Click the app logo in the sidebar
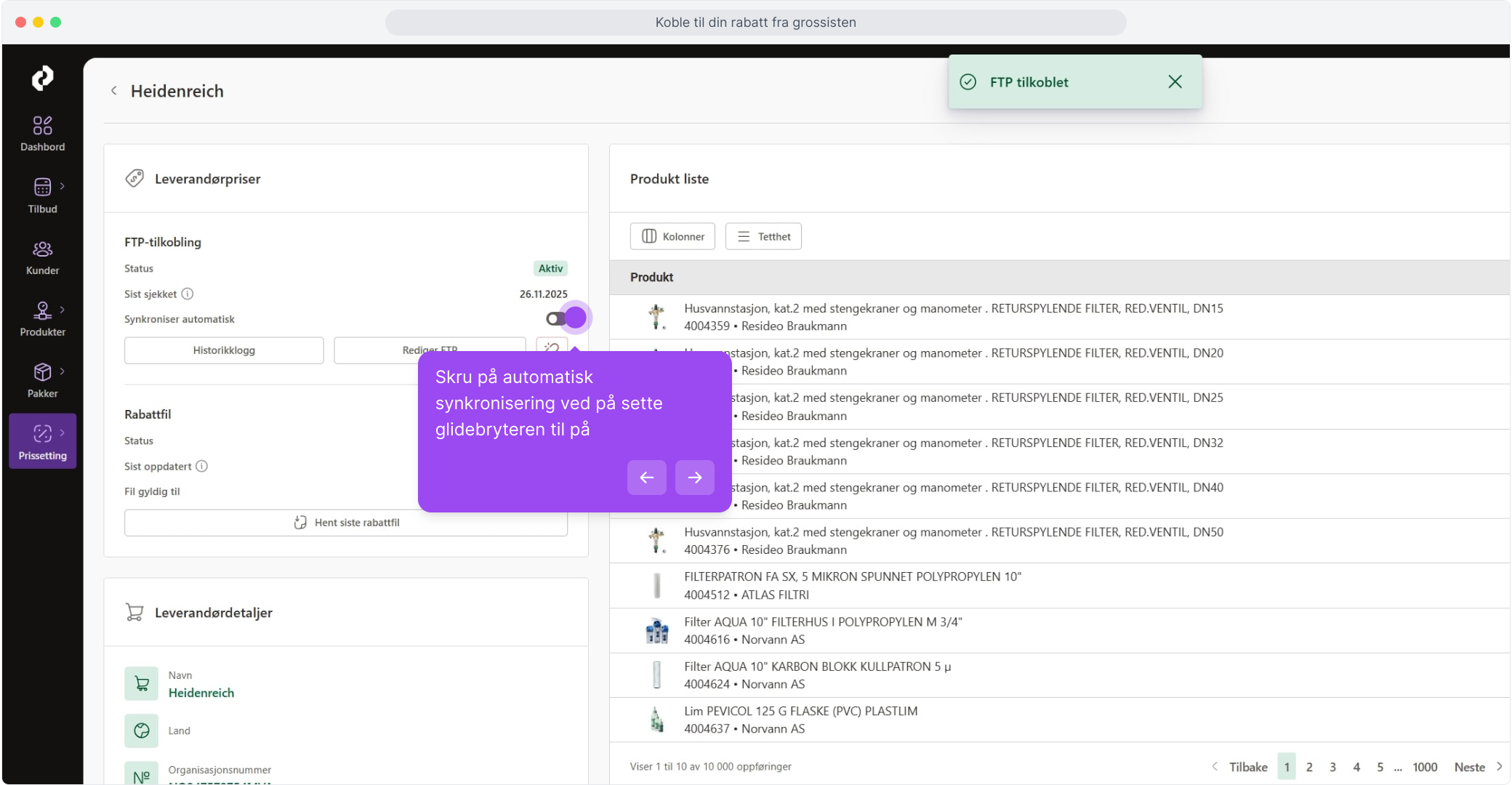This screenshot has height=785, width=1512. (x=42, y=78)
